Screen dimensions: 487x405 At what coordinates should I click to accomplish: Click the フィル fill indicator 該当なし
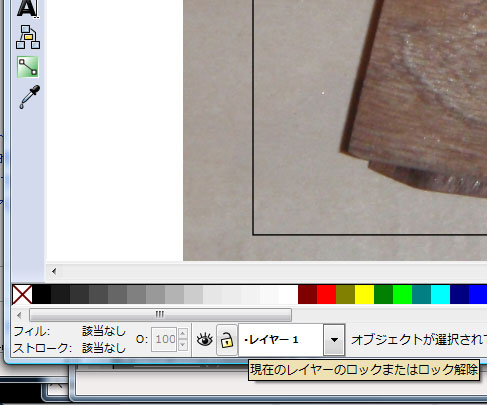104,331
